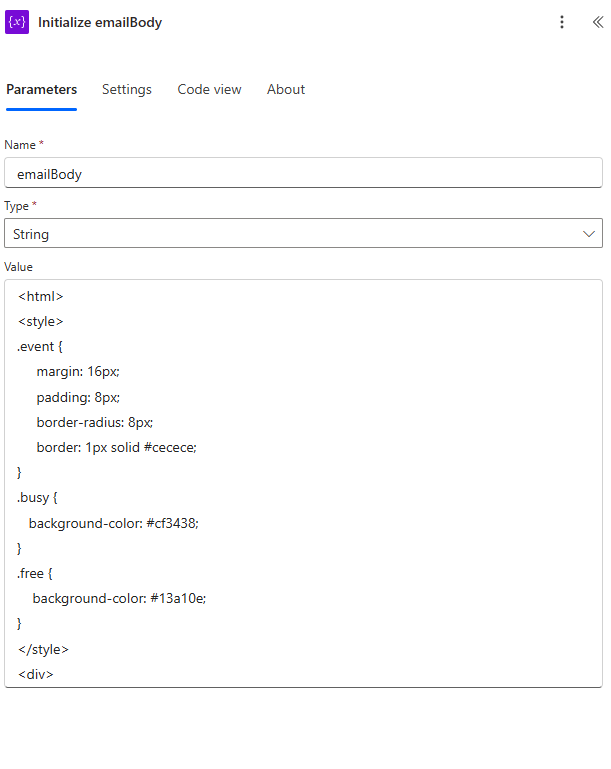Click the <div> line in Value box
The height and width of the screenshot is (769, 611).
coord(35,674)
